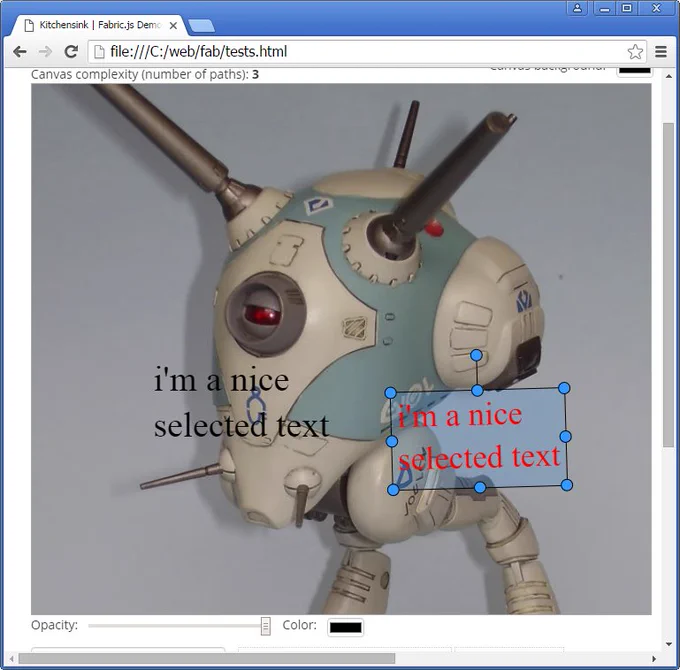This screenshot has height=670, width=680.
Task: Click the vertical scrollbar up arrow
Action: (x=668, y=76)
